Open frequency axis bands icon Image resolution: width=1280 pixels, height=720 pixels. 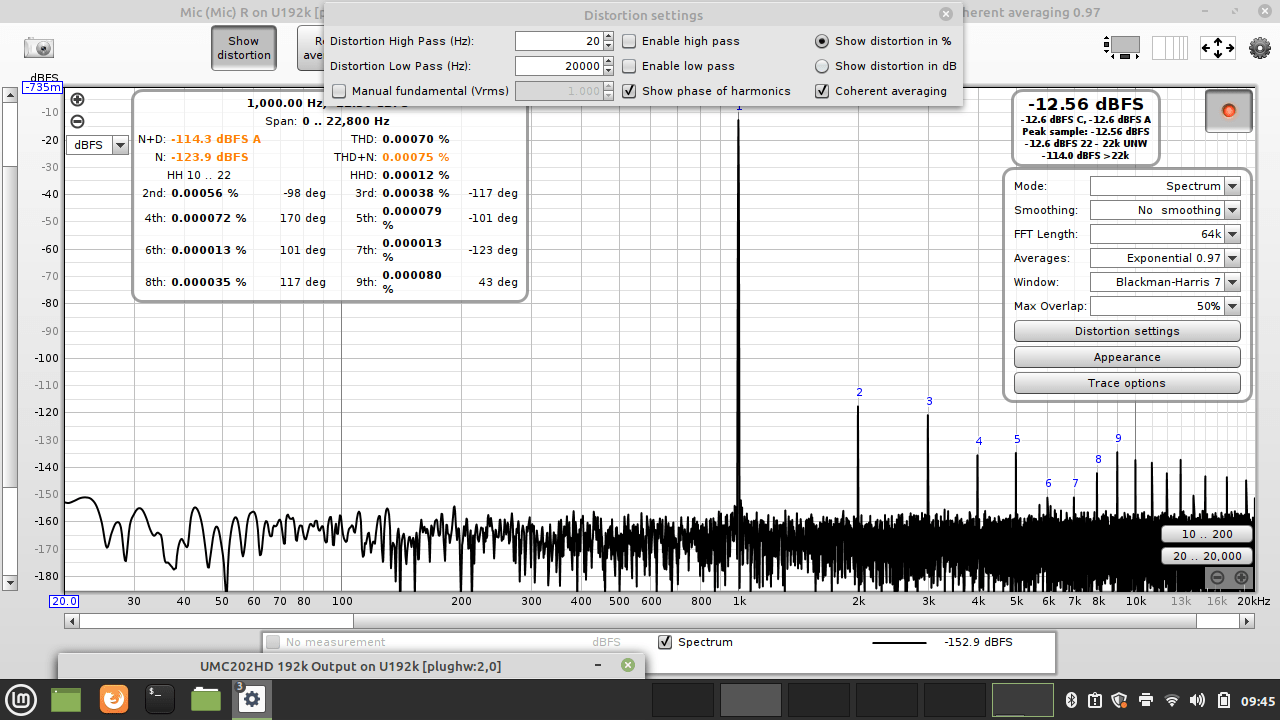1170,47
